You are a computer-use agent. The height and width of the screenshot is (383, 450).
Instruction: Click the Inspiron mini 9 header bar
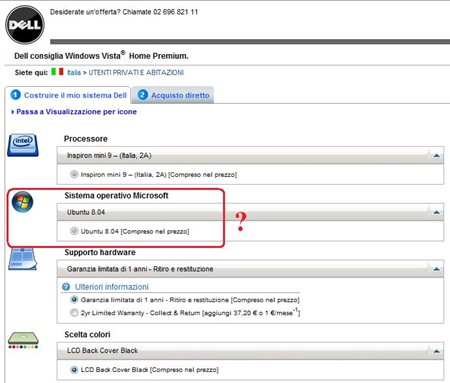250,156
